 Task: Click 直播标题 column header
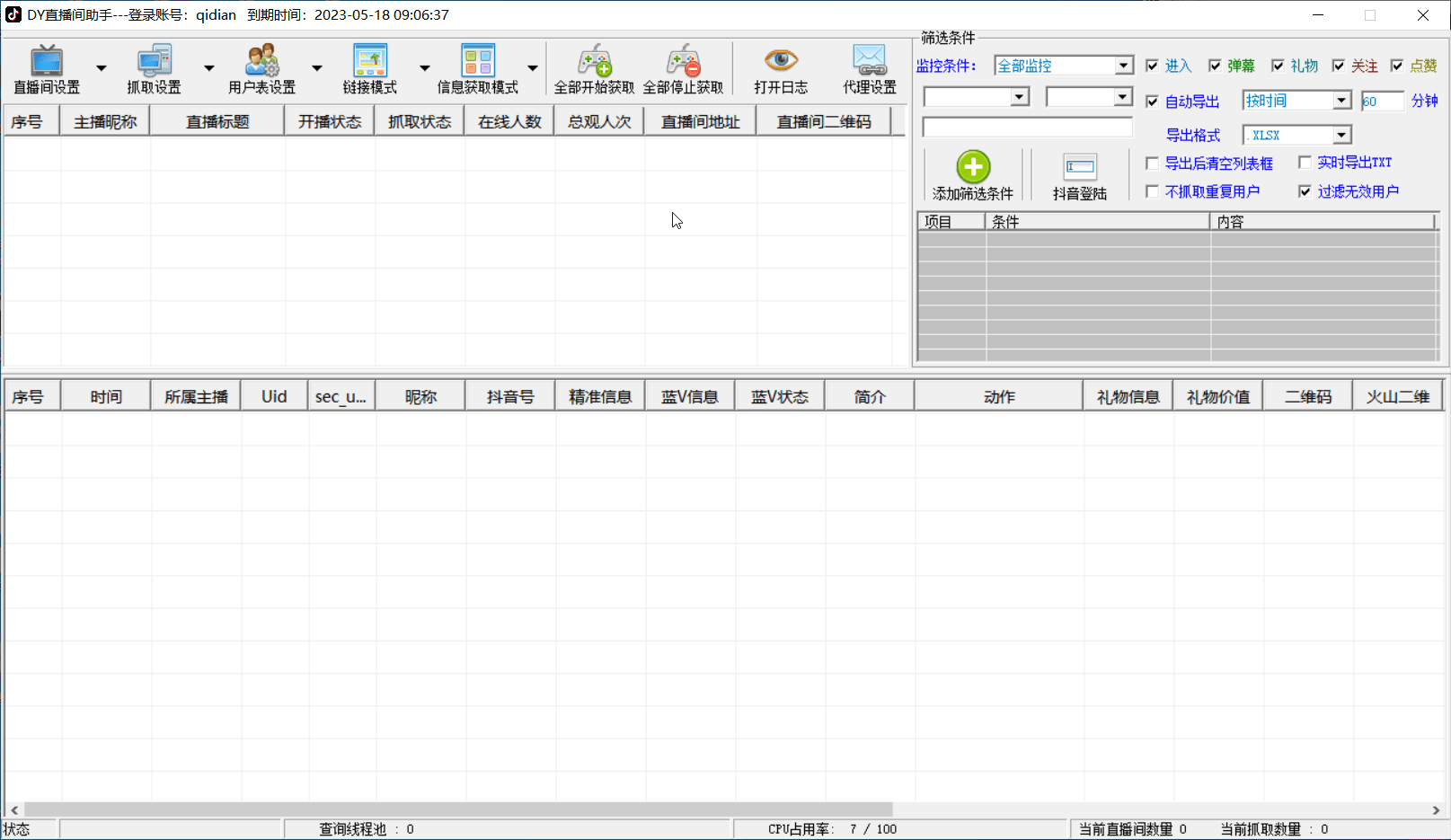[217, 121]
